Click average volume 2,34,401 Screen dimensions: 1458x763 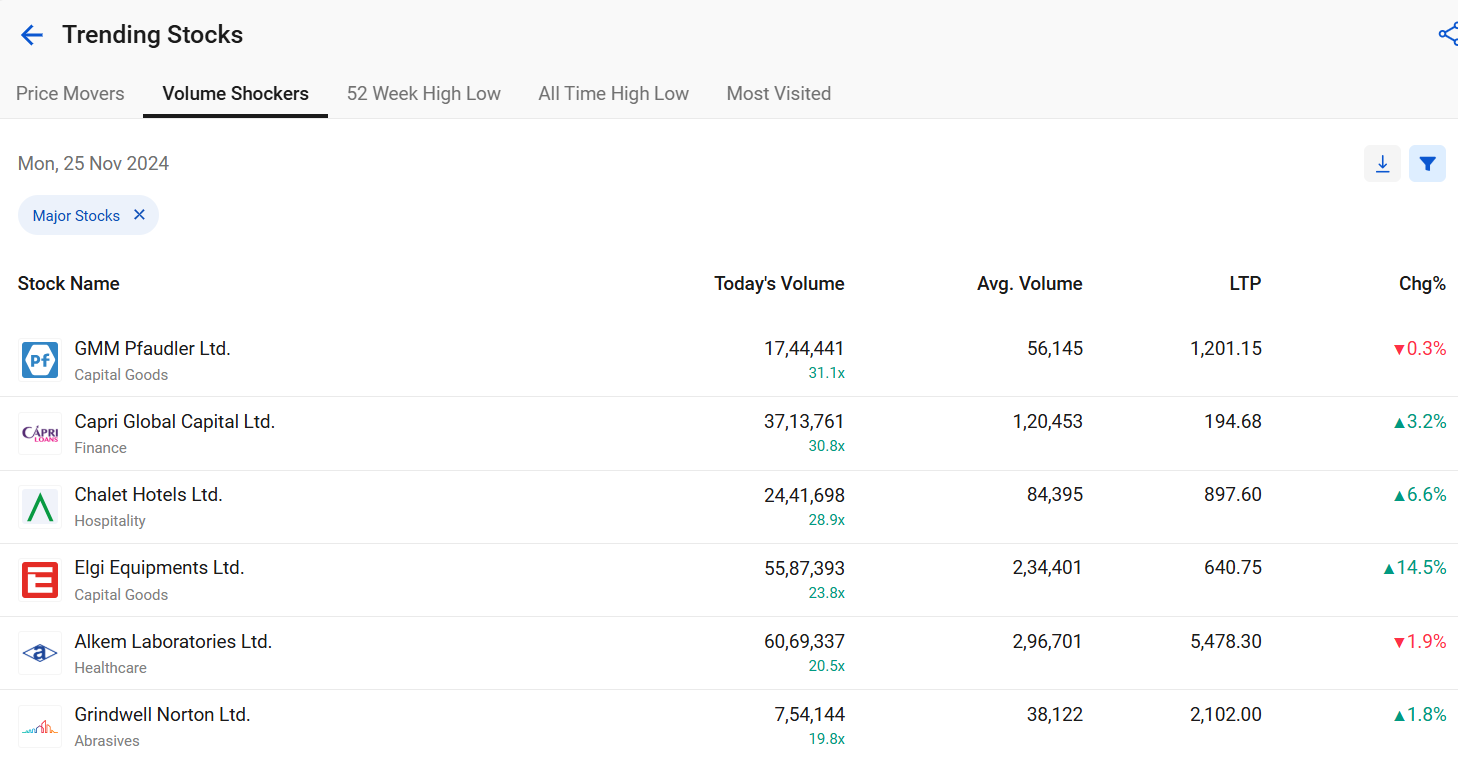click(x=1047, y=567)
